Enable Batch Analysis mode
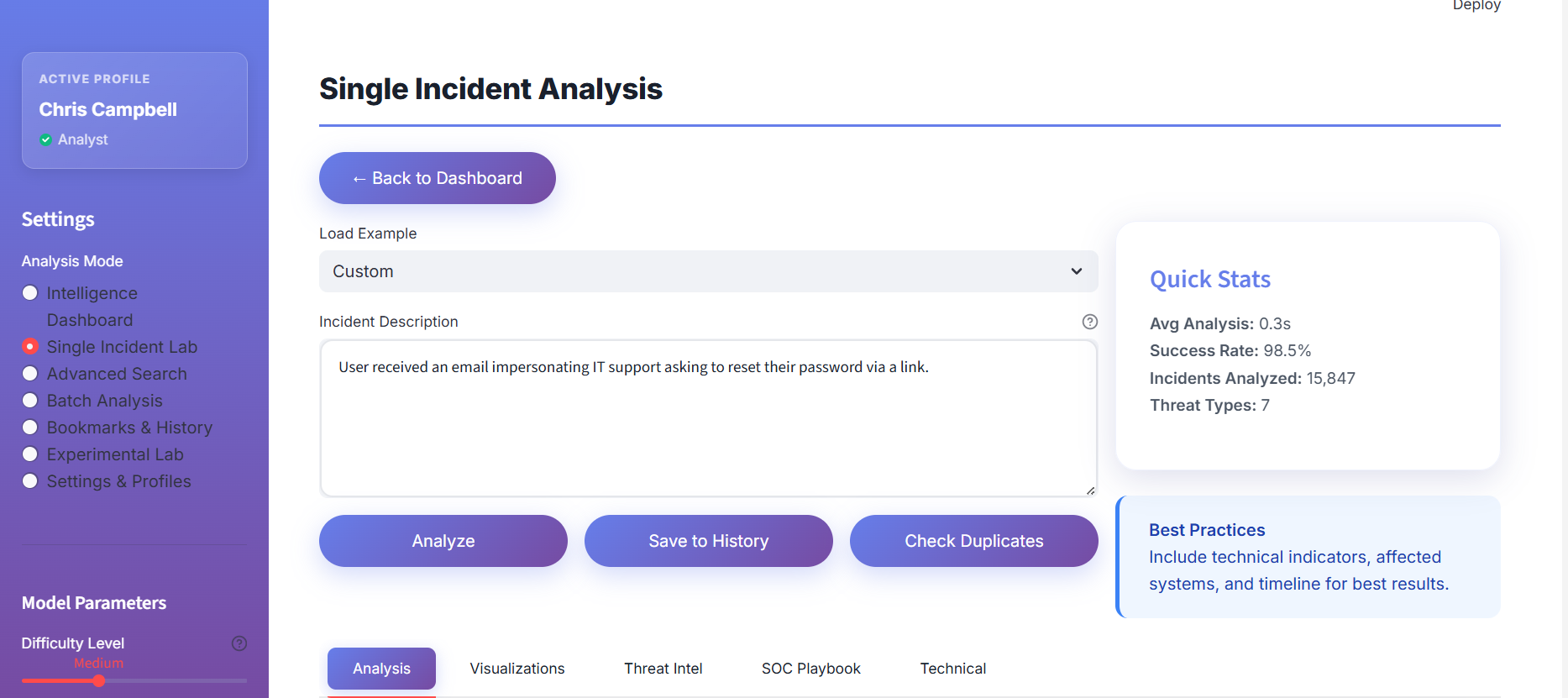Image resolution: width=1568 pixels, height=698 pixels. point(30,400)
